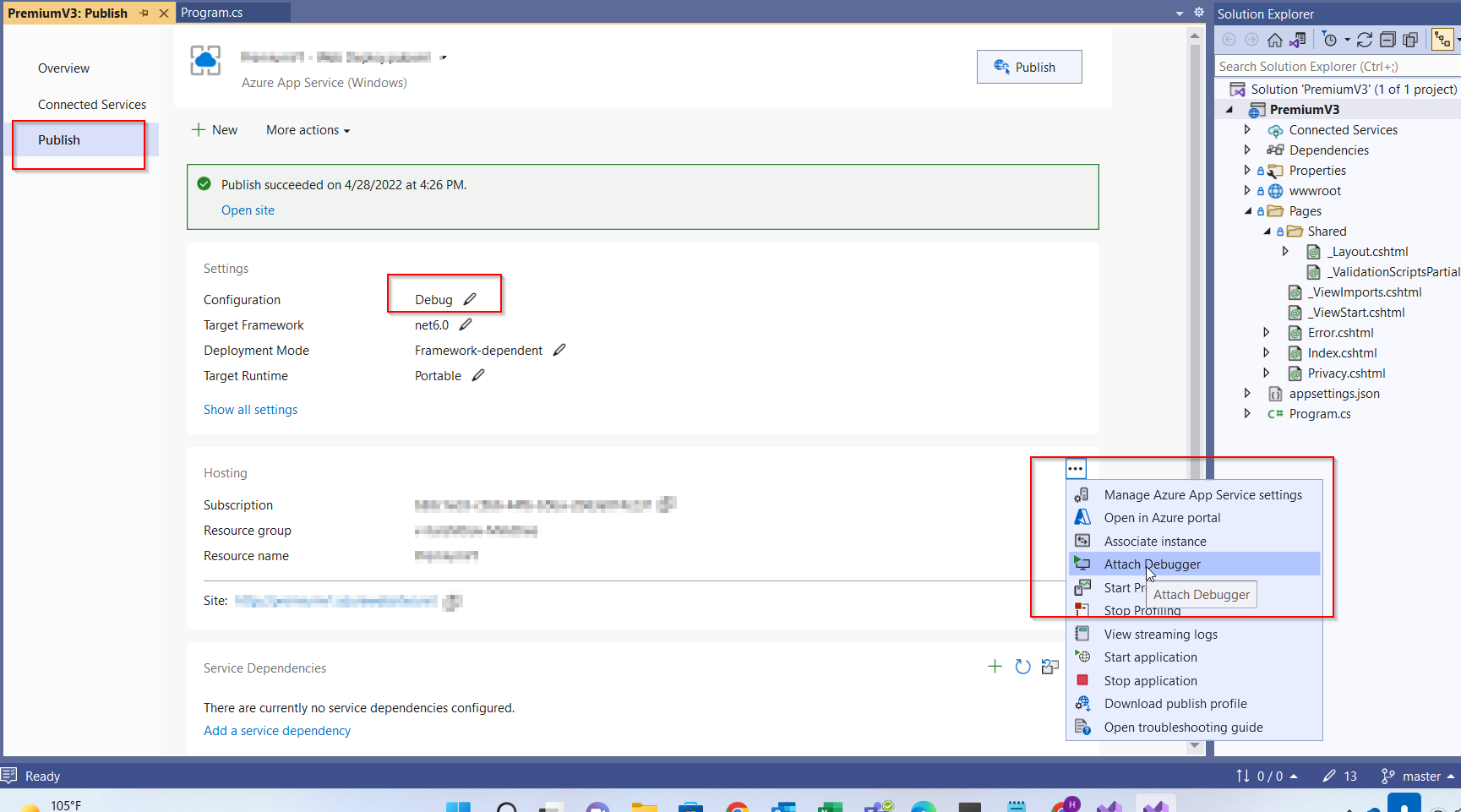Open the document window settings gear
1461x812 pixels.
pos(1199,13)
